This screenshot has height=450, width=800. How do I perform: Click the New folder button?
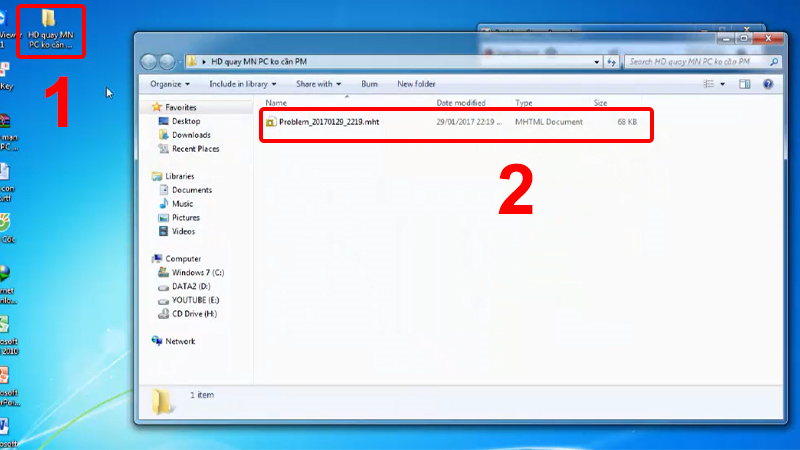[416, 84]
